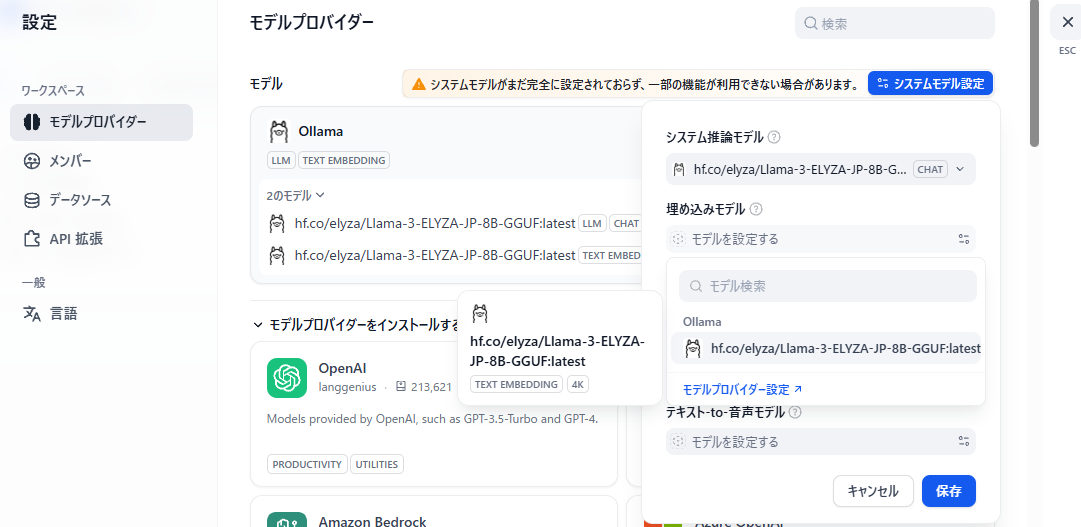Open the モデルプロバイダー設定 link
Screen dimensions: 1081x527
(x=742, y=390)
